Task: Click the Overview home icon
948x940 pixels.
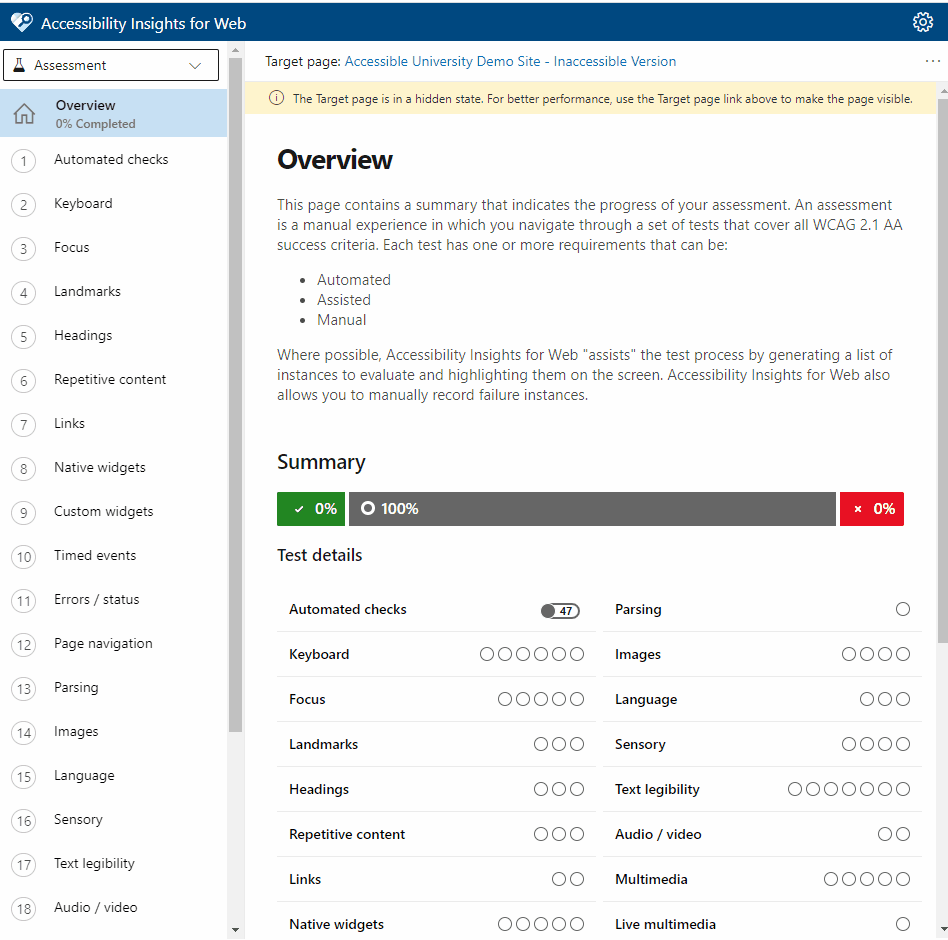Action: [x=24, y=114]
